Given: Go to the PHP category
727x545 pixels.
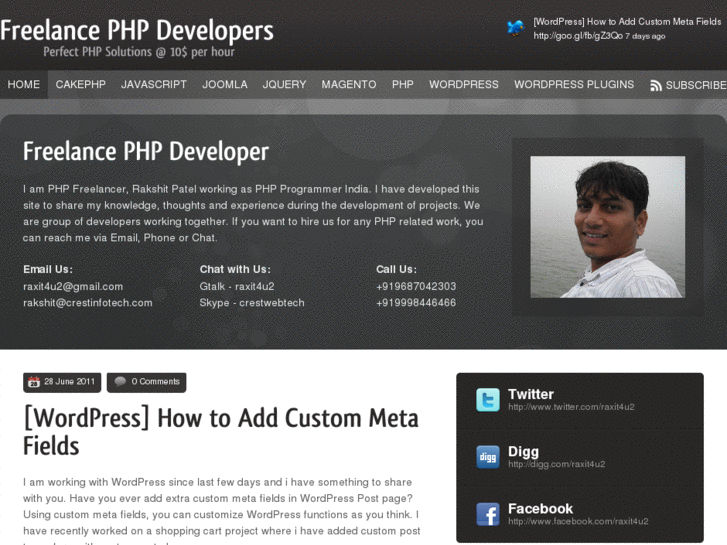Looking at the screenshot, I should 402,84.
